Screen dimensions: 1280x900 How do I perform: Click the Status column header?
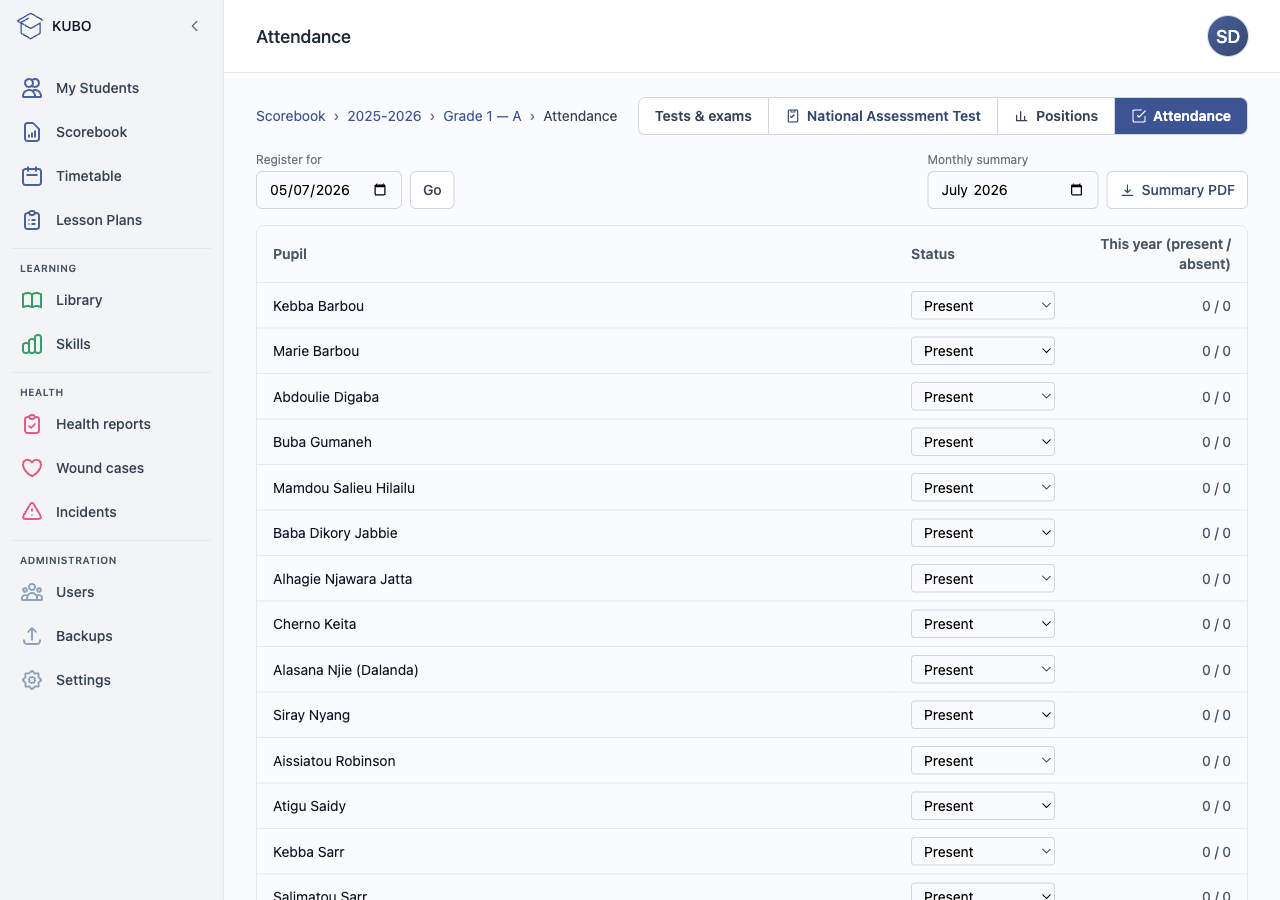[933, 254]
